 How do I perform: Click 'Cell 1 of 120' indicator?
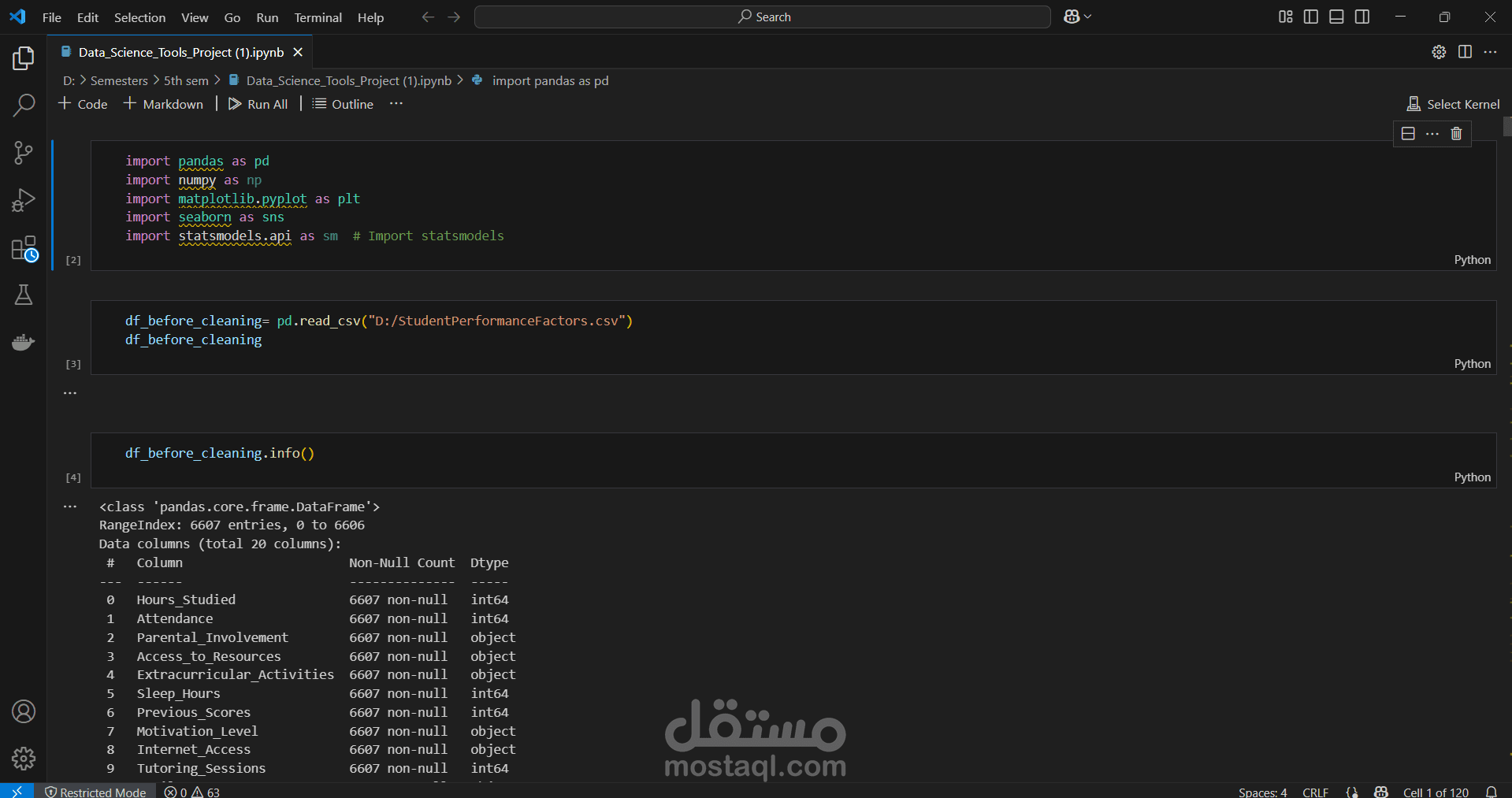[1436, 792]
